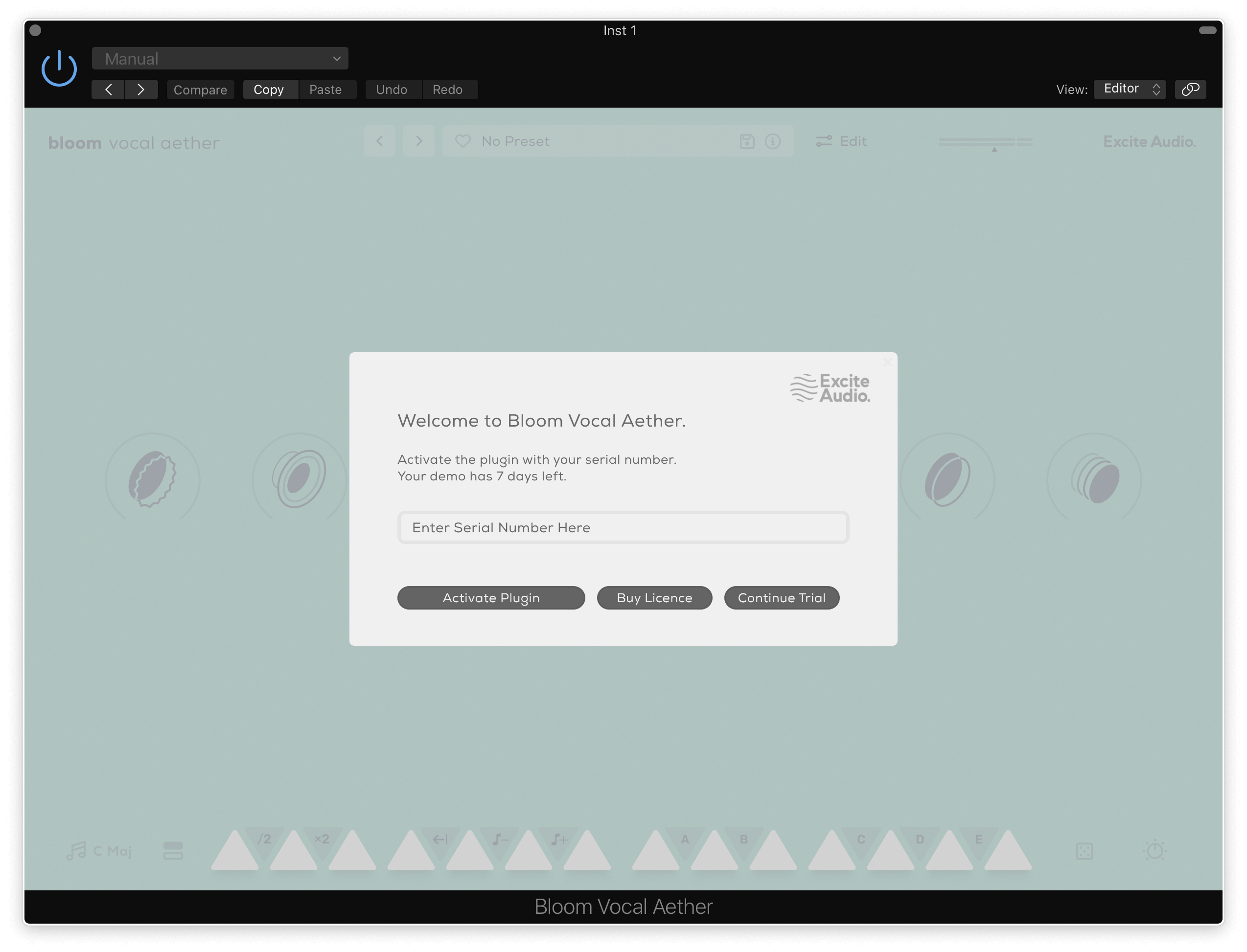1247x952 pixels.
Task: Click the serial number input field
Action: point(623,527)
